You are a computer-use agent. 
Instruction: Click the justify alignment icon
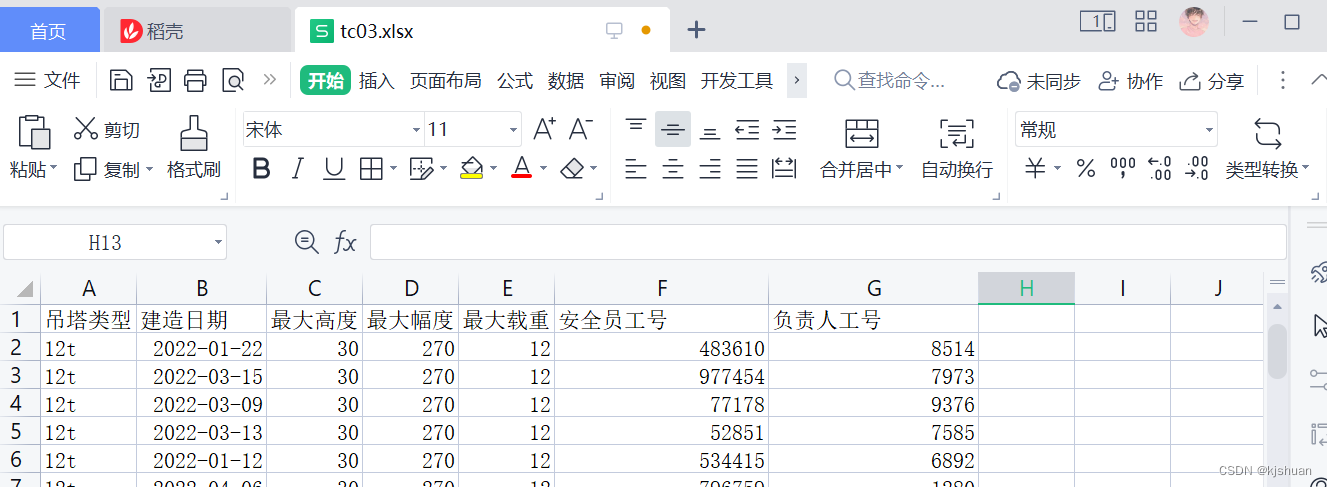coord(747,168)
